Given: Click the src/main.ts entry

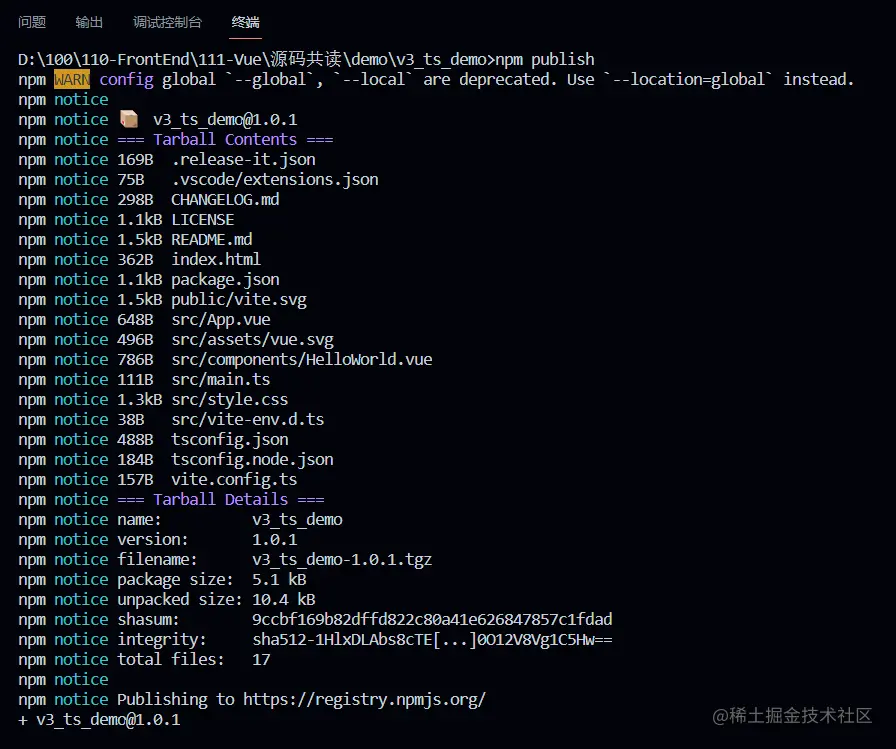Looking at the screenshot, I should tap(221, 379).
